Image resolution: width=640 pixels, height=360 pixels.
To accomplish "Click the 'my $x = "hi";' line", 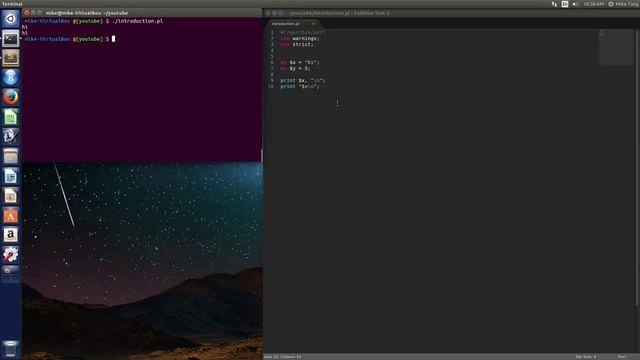I will pos(300,62).
